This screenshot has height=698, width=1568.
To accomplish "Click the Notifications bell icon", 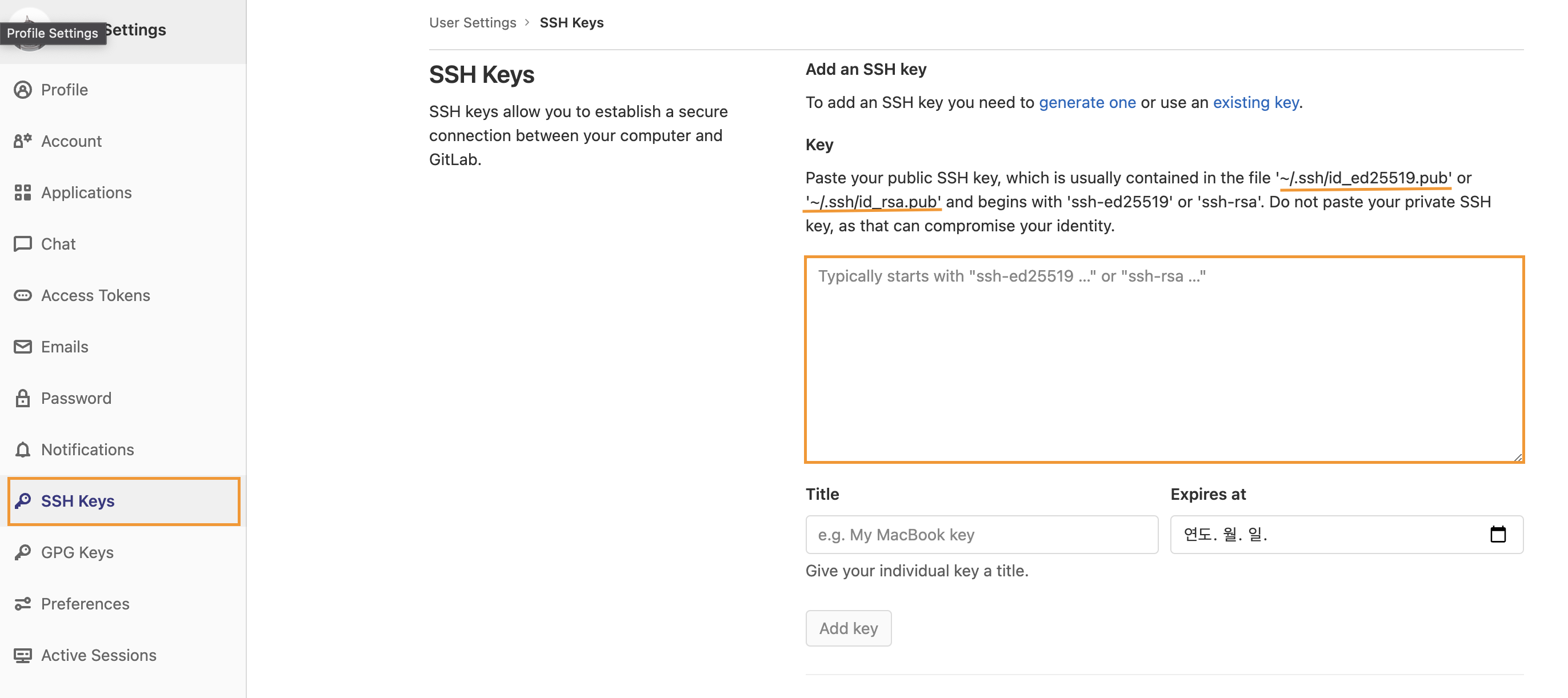I will coord(22,450).
